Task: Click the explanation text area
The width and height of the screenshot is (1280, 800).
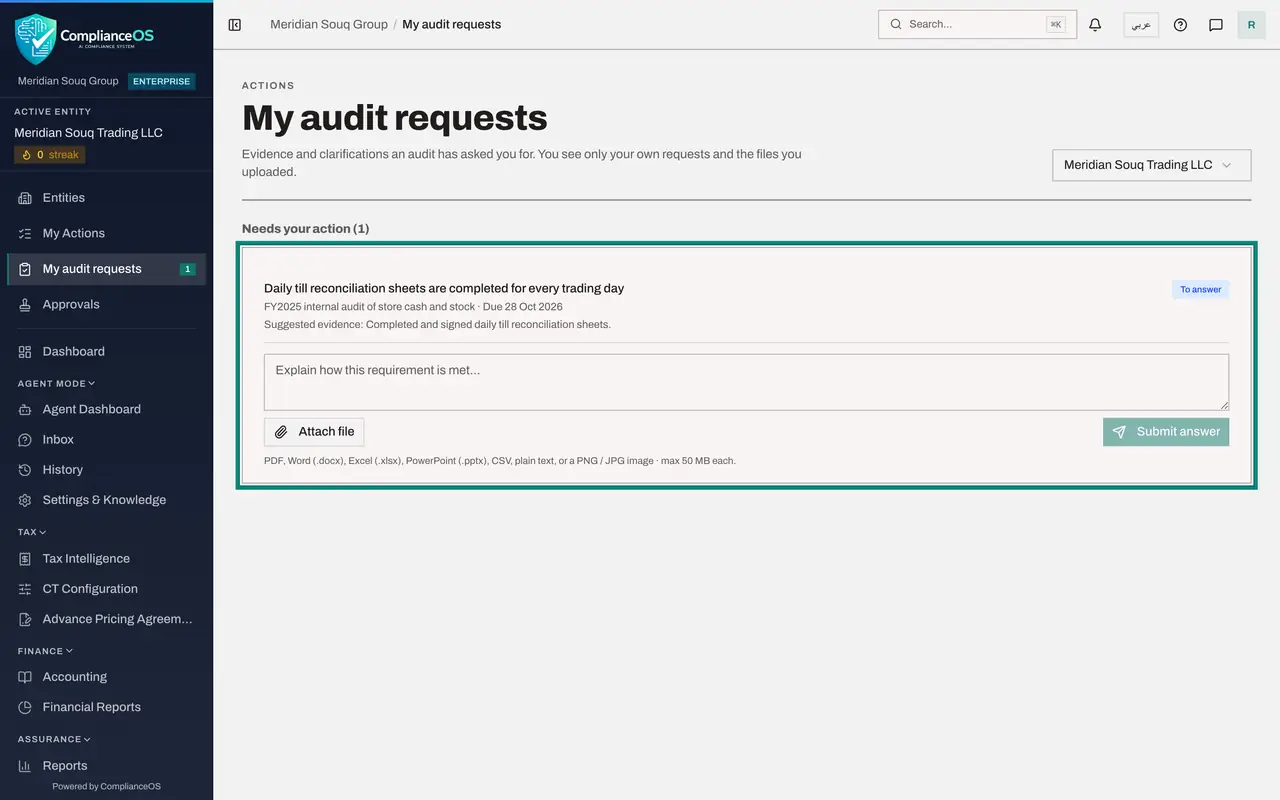Action: pyautogui.click(x=746, y=382)
